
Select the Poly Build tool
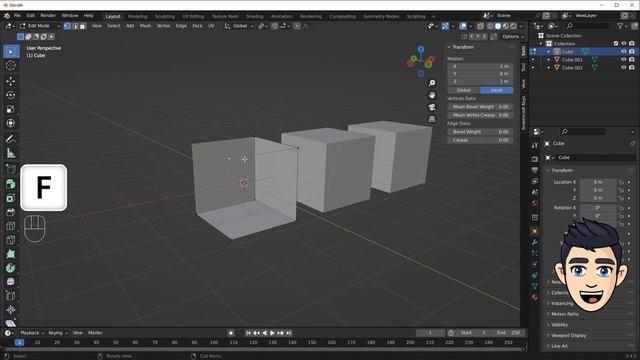pyautogui.click(x=11, y=254)
